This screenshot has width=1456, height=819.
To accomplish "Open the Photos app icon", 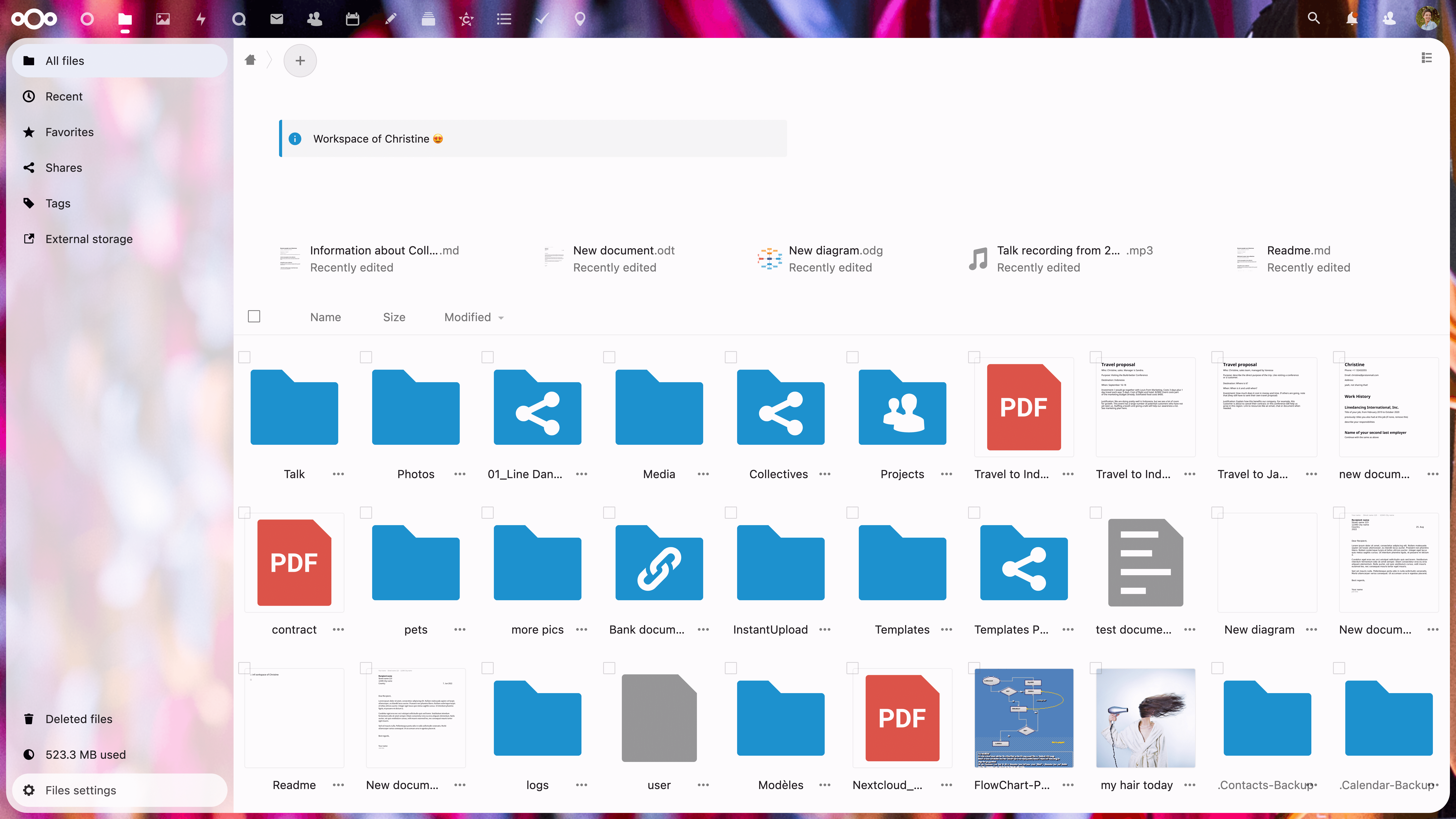I will [x=163, y=19].
